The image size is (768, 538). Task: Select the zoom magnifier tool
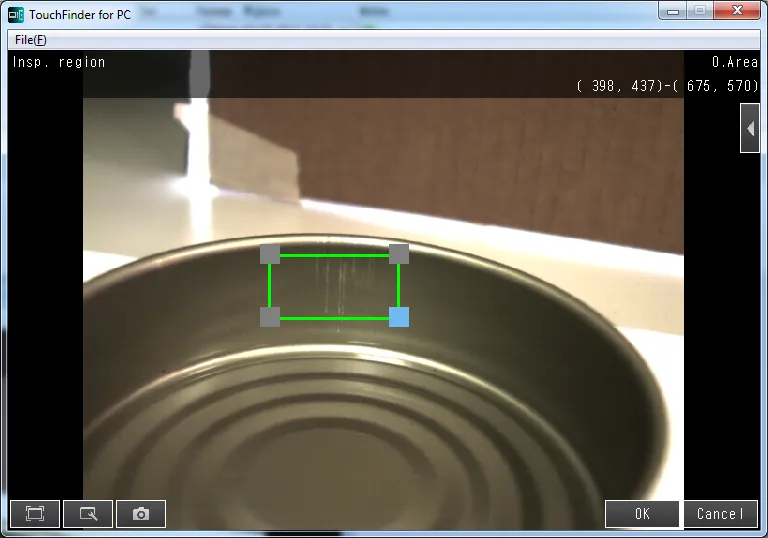click(88, 514)
